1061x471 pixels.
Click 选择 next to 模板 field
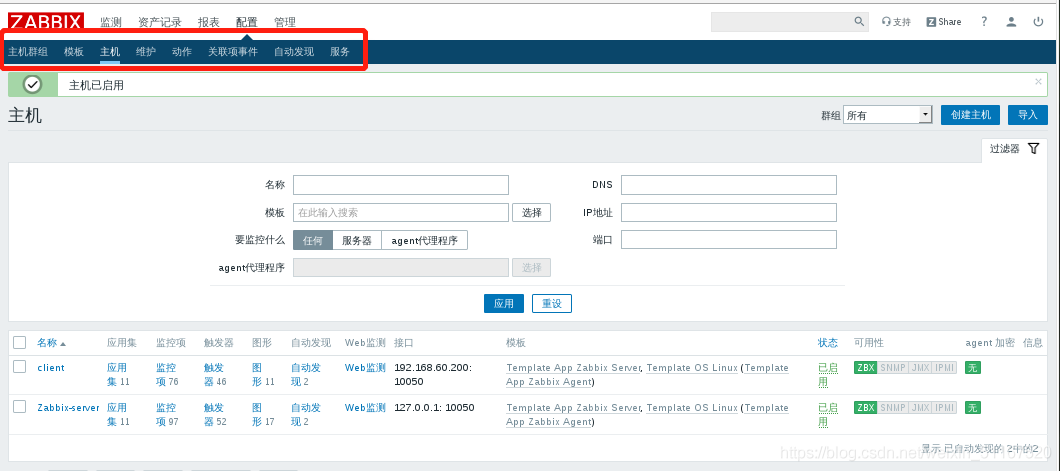(x=531, y=212)
